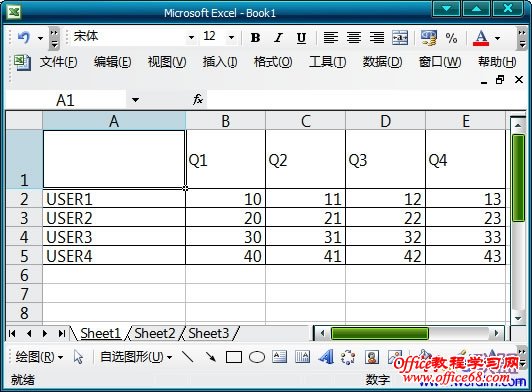Screen dimensions: 532x392
Task: Open the Undo history dropdown arrow
Action: click(x=40, y=38)
